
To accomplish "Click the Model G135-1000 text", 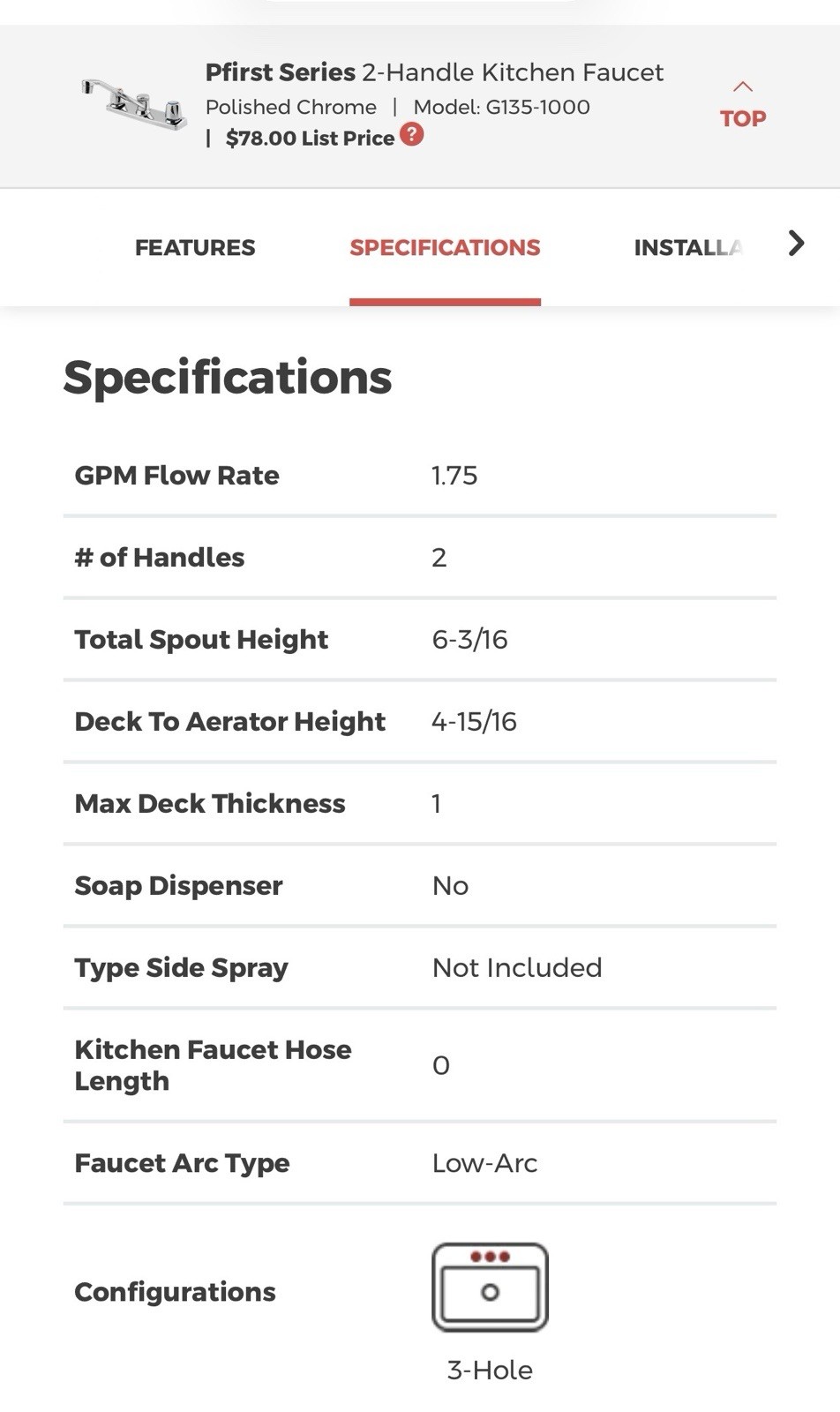I will coord(501,108).
